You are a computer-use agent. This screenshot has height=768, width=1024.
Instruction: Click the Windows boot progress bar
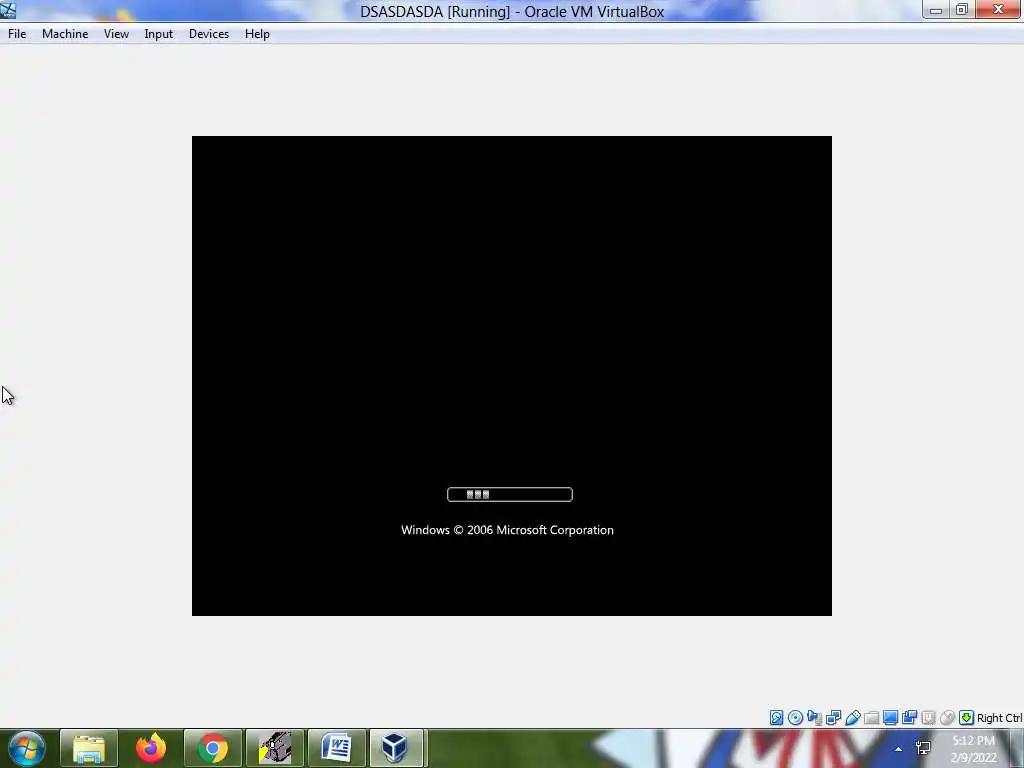(510, 494)
